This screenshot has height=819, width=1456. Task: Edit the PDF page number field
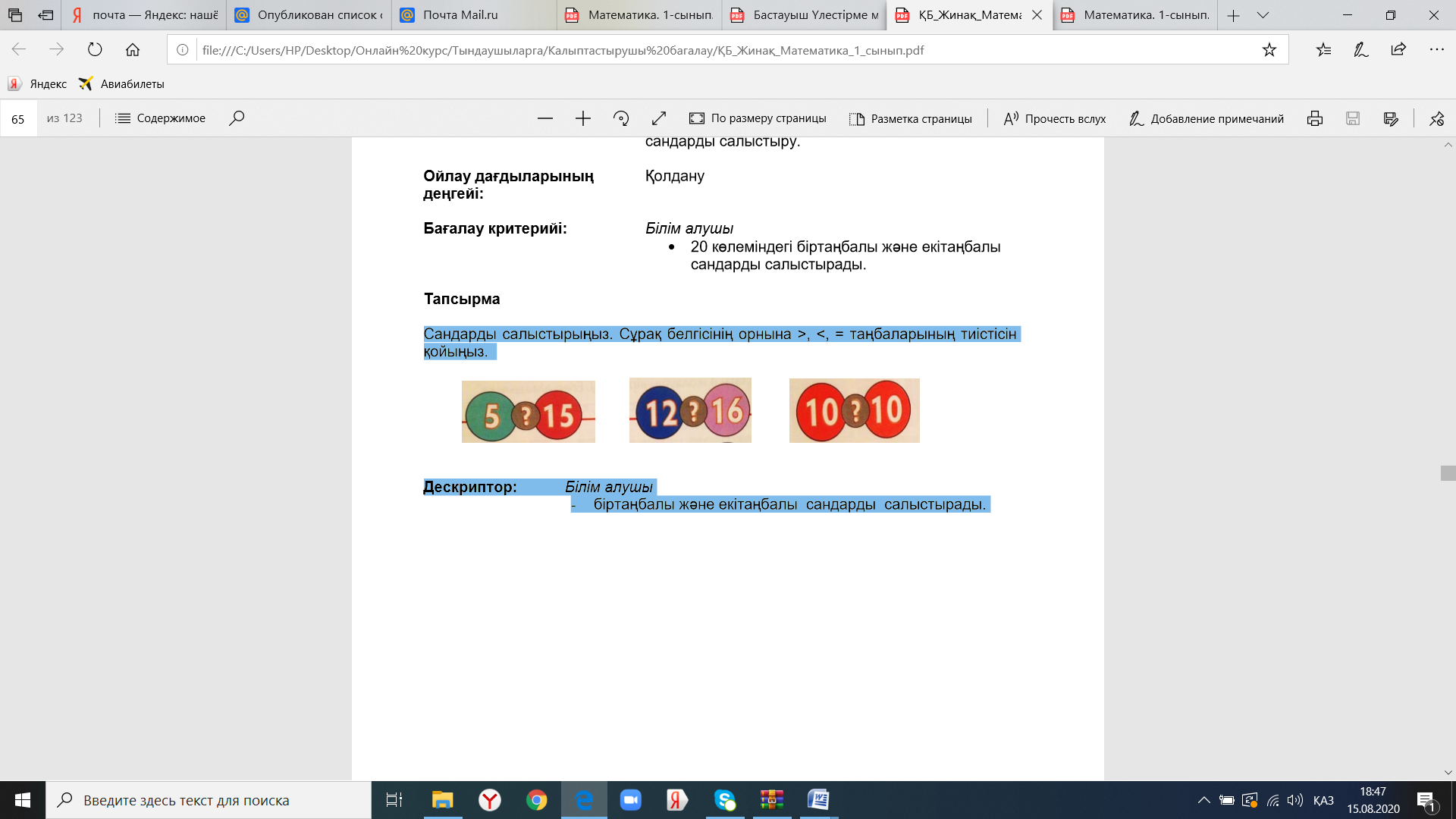18,119
